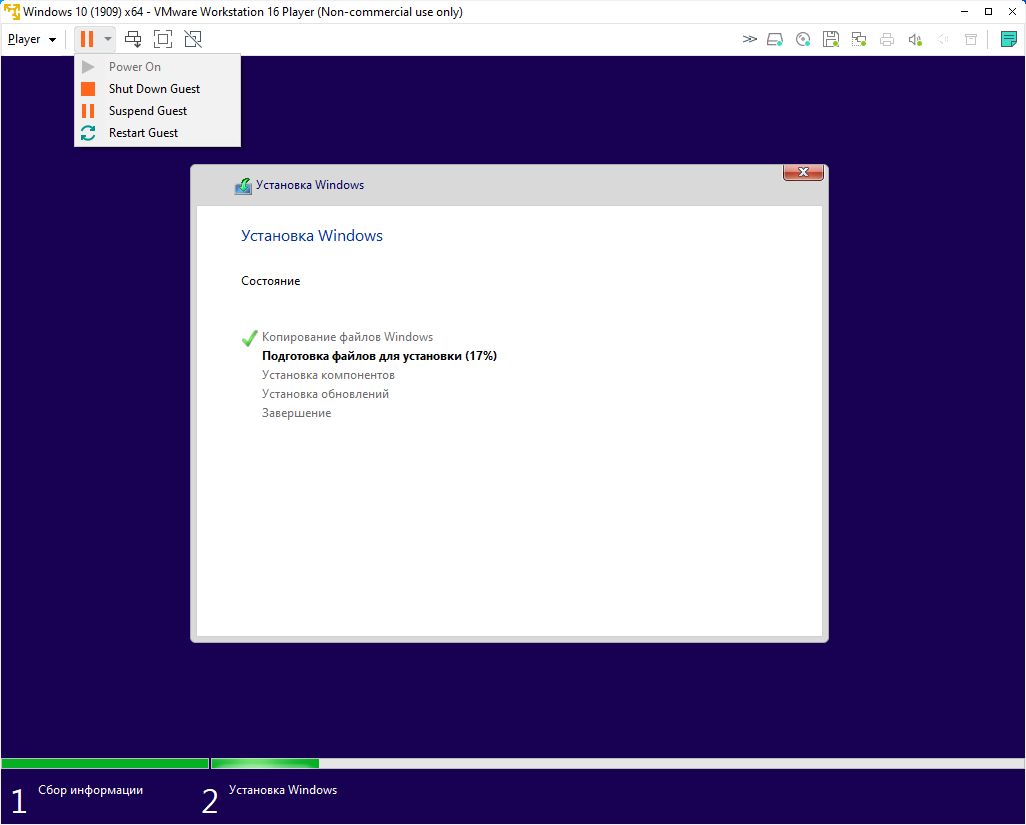Viewport: 1026px width, 825px height.
Task: Choose Restart Guest
Action: coord(157,133)
